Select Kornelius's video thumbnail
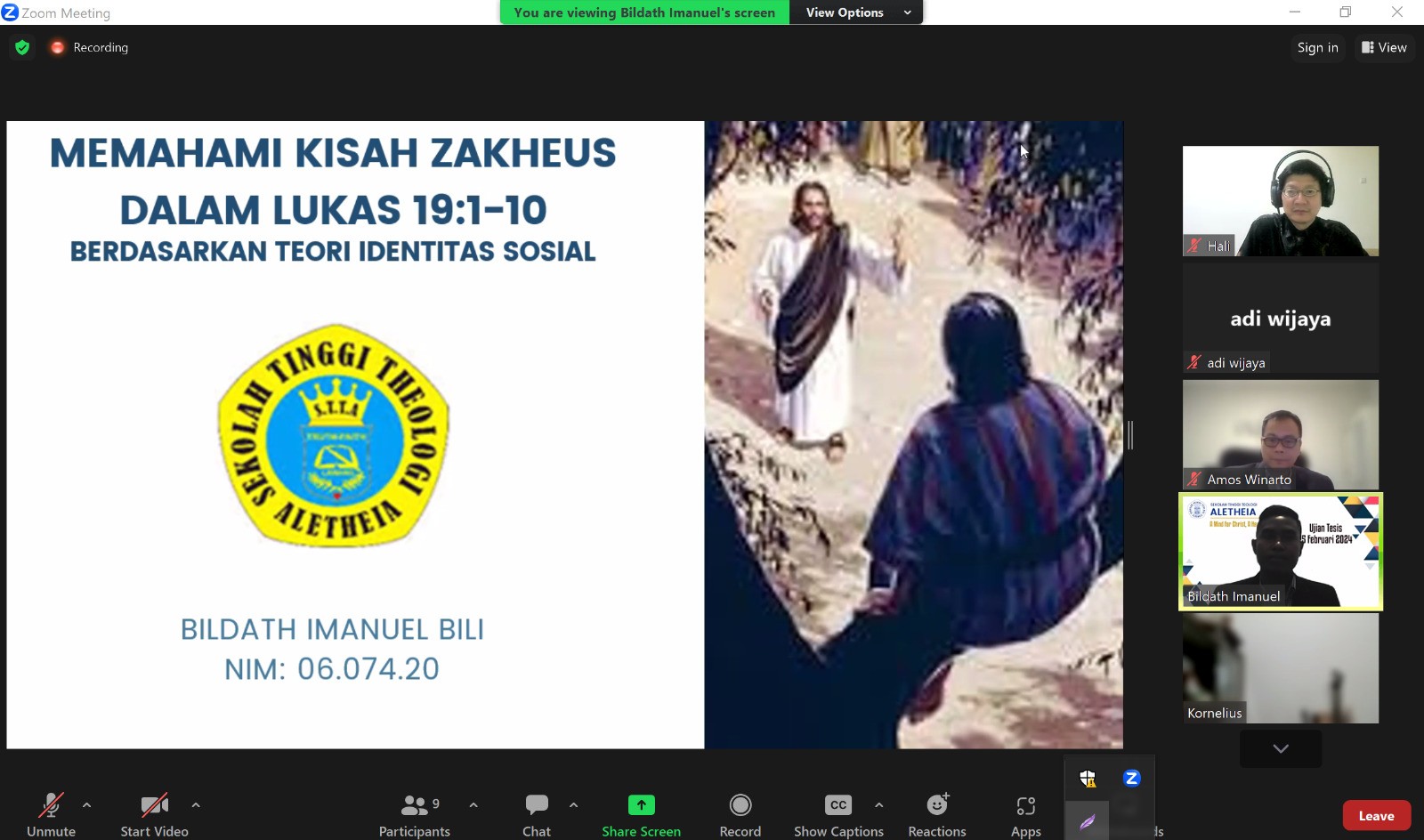Viewport: 1424px width, 840px height. click(1281, 667)
